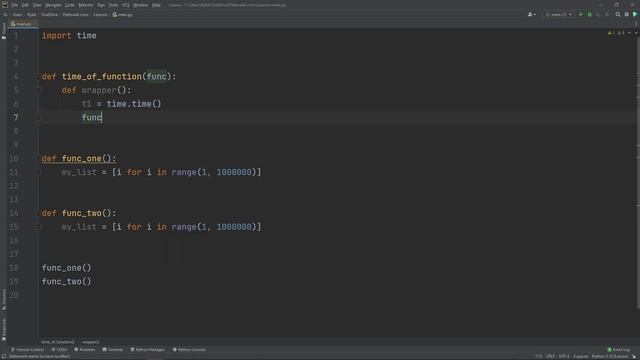Click the cursor line:column position in status bar
The height and width of the screenshot is (360, 640).
pyautogui.click(x=539, y=357)
